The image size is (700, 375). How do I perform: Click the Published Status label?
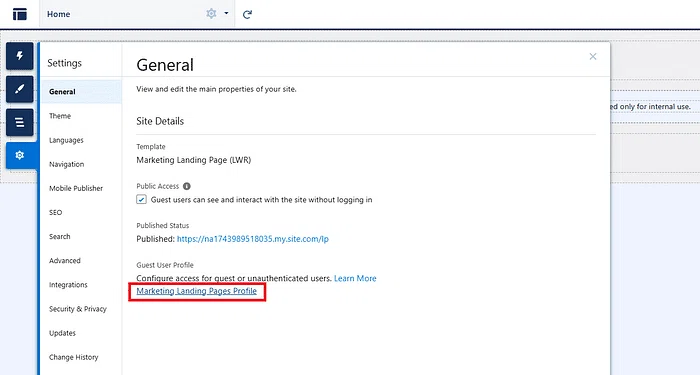[x=162, y=225]
